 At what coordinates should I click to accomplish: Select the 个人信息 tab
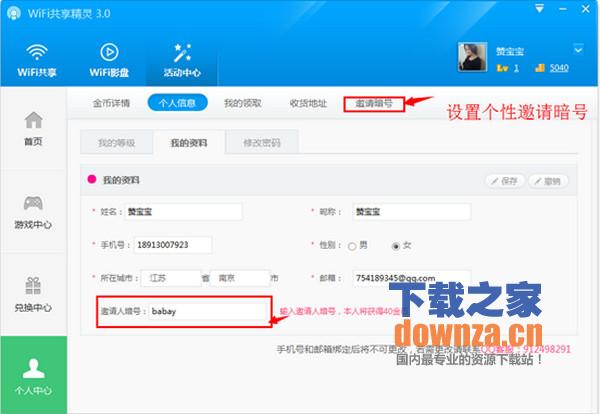pos(178,103)
